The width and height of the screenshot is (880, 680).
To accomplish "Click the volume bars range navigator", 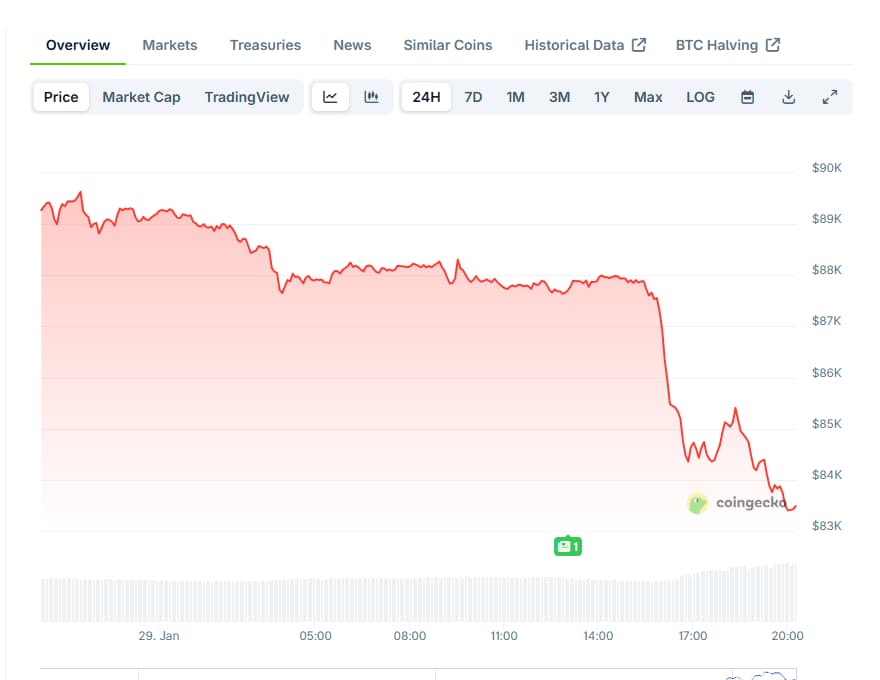I will tap(418, 598).
